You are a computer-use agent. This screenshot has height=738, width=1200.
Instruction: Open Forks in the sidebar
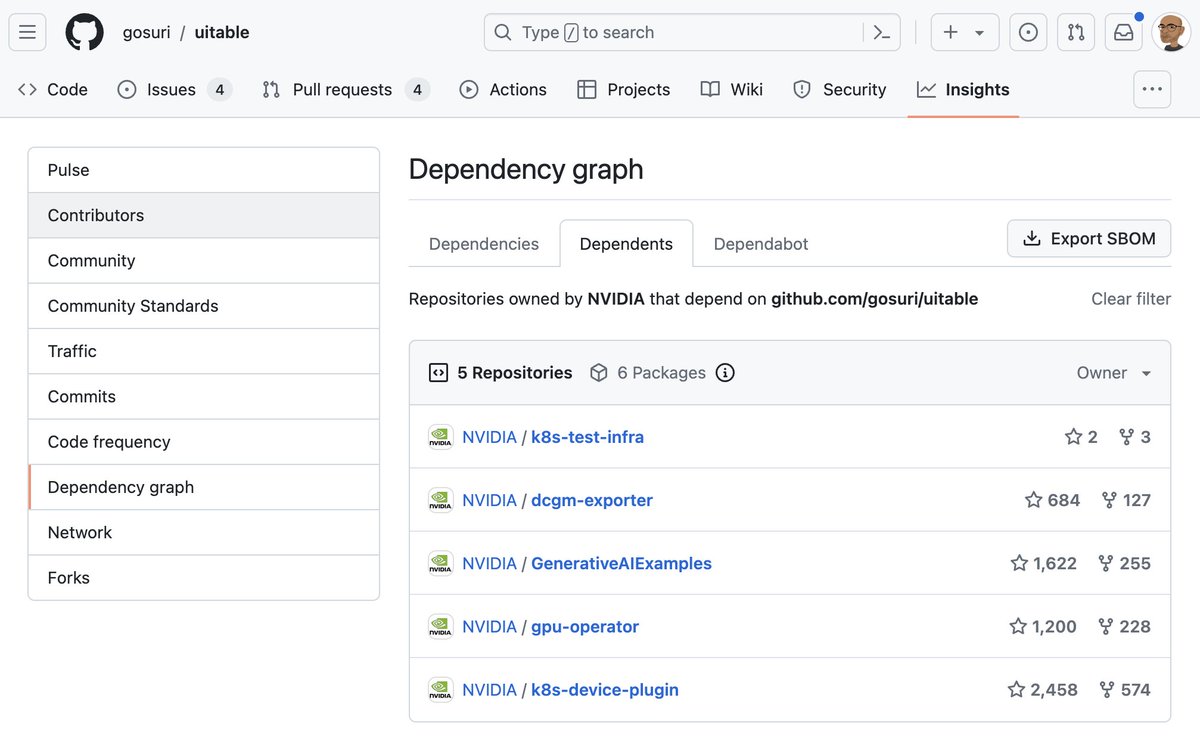pos(204,577)
